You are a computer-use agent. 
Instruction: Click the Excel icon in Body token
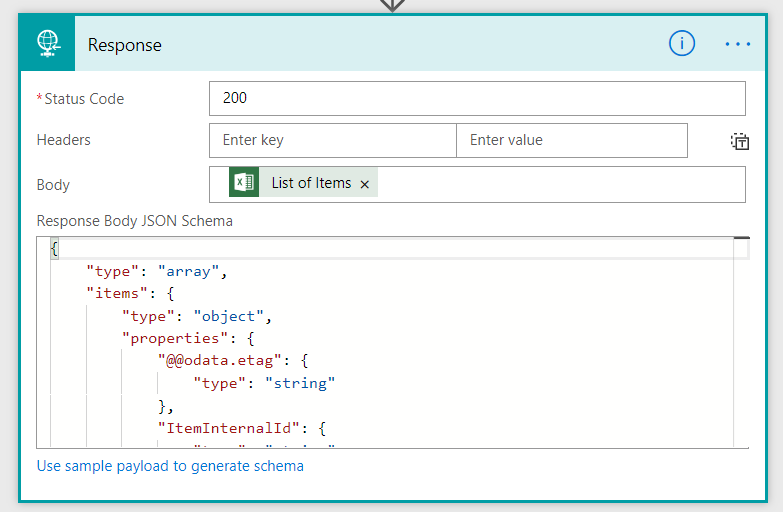click(242, 183)
